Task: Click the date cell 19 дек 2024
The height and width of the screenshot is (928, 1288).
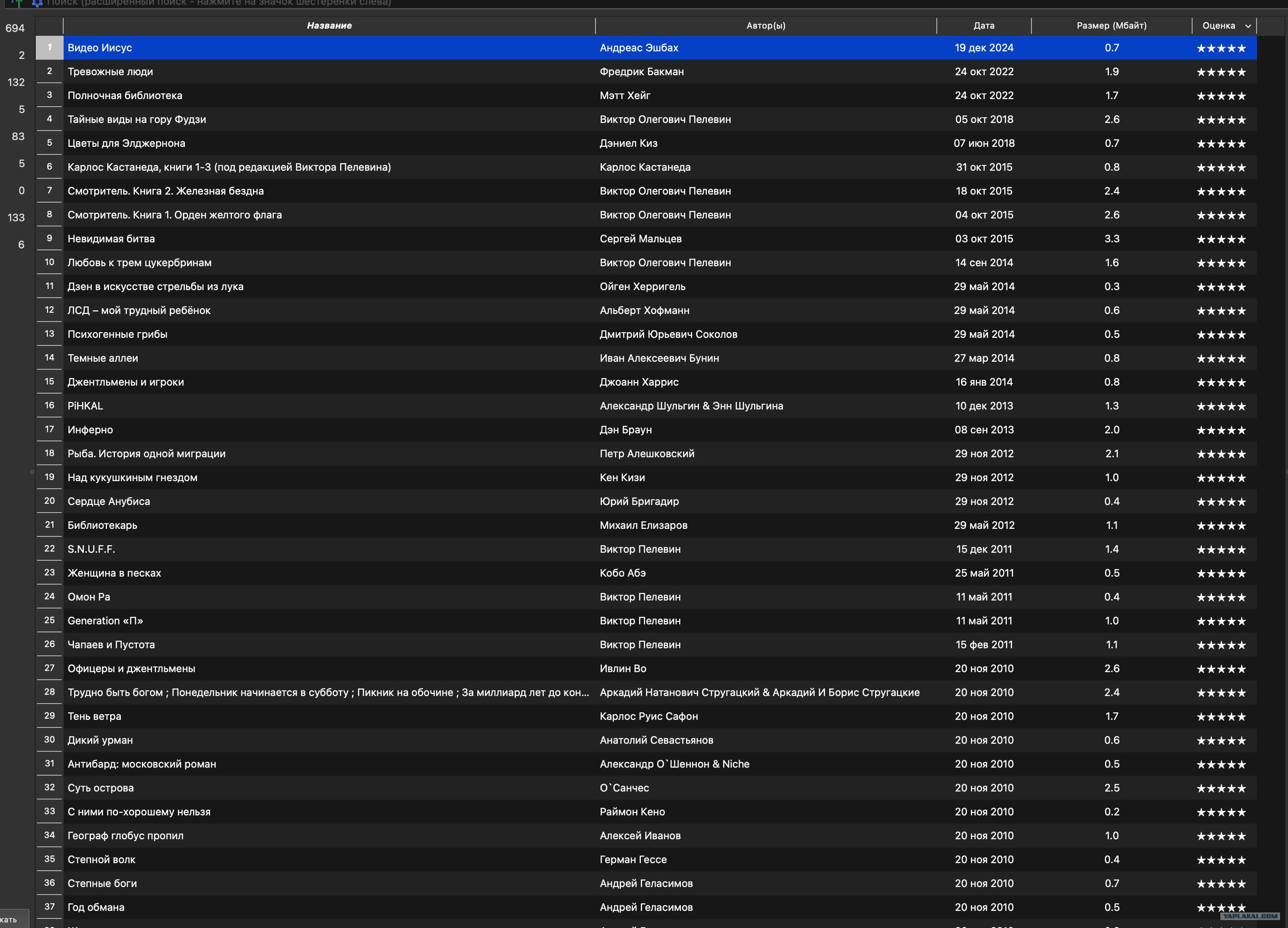Action: point(984,48)
